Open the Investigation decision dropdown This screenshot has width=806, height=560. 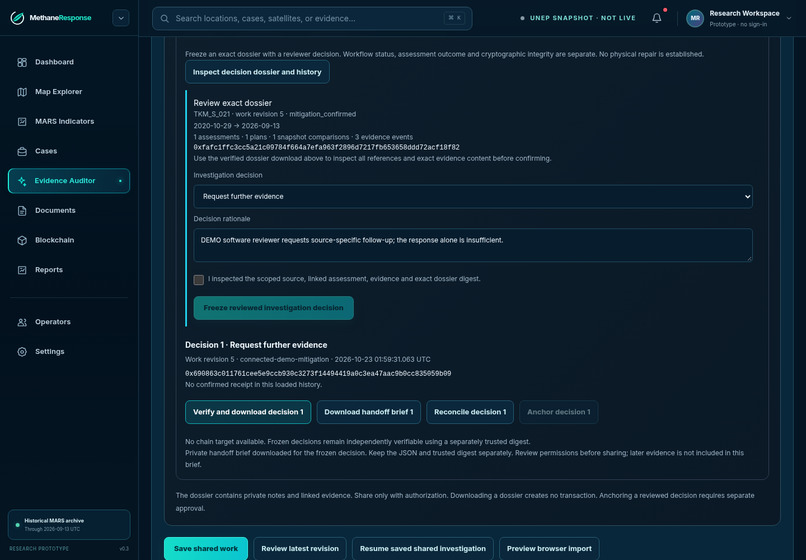click(473, 196)
